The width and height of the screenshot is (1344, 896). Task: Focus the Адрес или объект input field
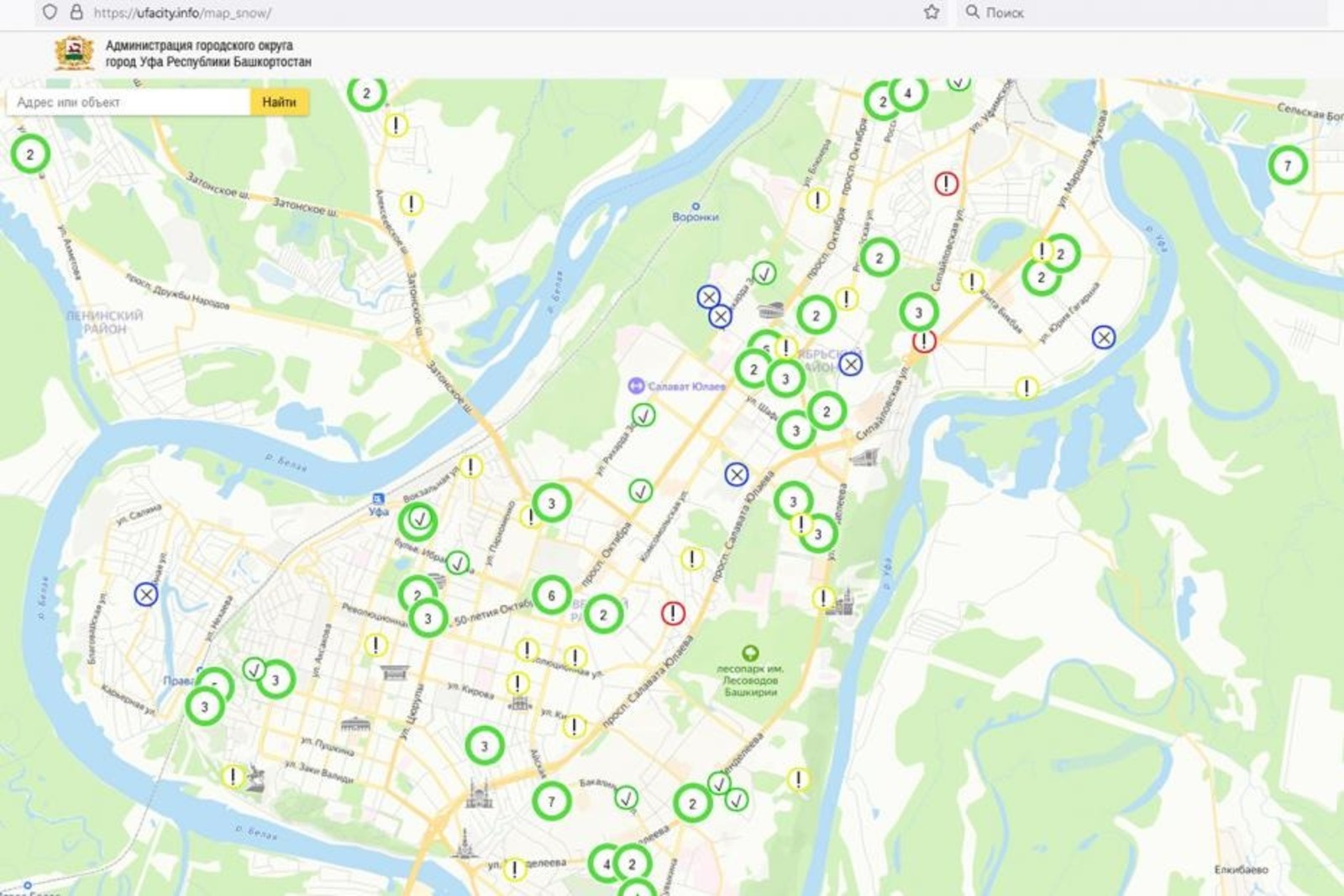pos(129,102)
